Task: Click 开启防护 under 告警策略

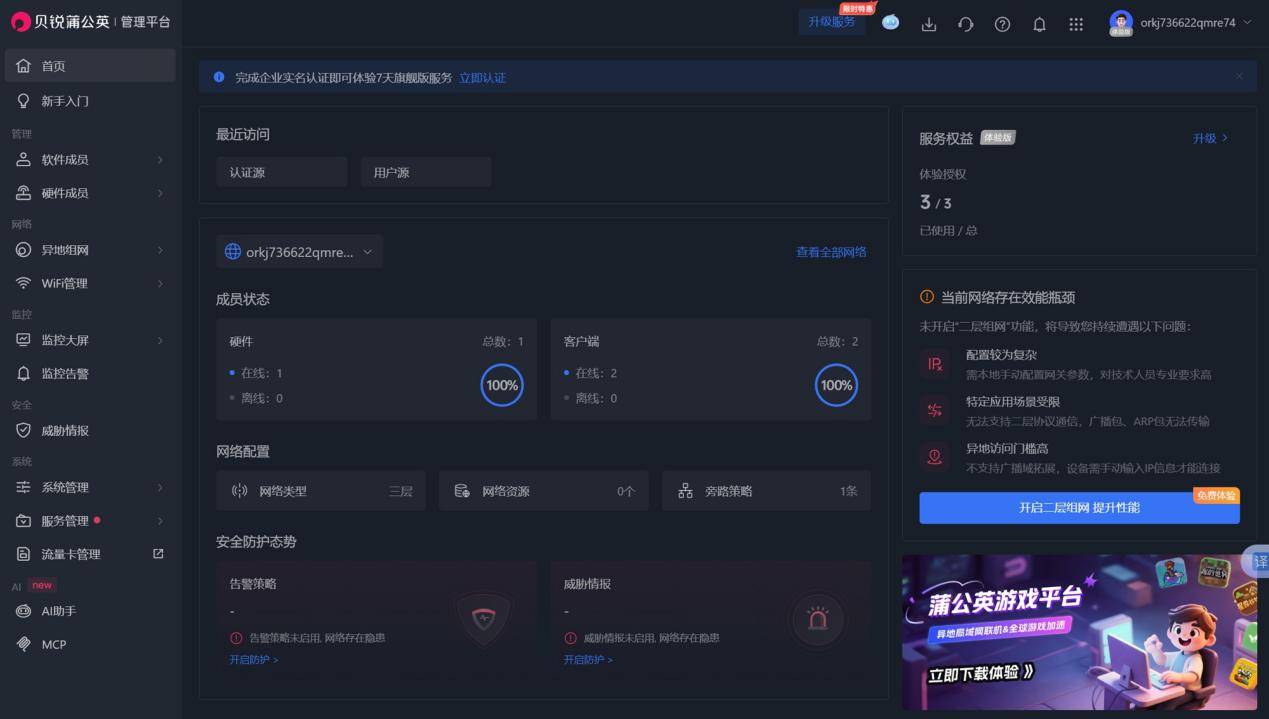Action: click(254, 660)
